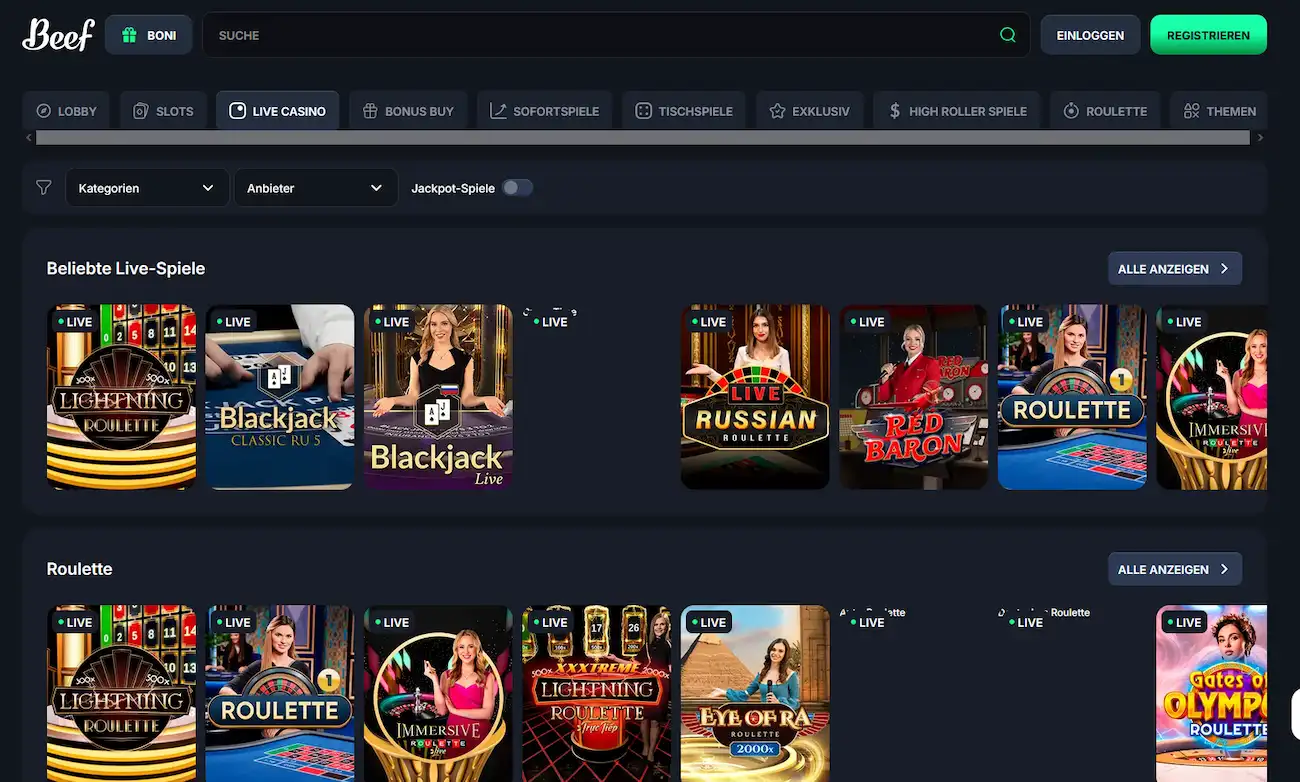Screen dimensions: 1300x782
Task: Click the left arrow of tab scrollbar
Action: pyautogui.click(x=29, y=138)
